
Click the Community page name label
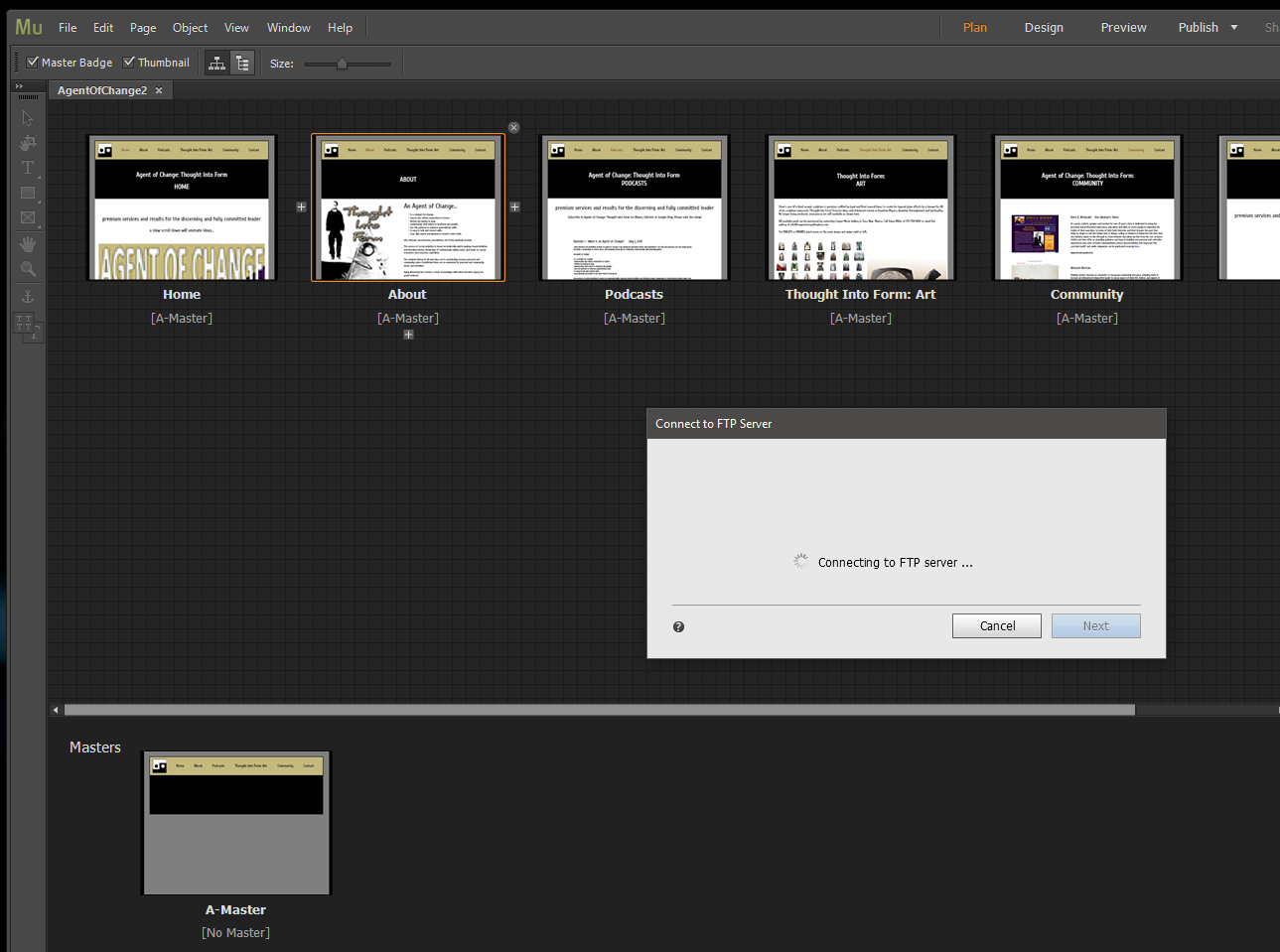tap(1087, 295)
